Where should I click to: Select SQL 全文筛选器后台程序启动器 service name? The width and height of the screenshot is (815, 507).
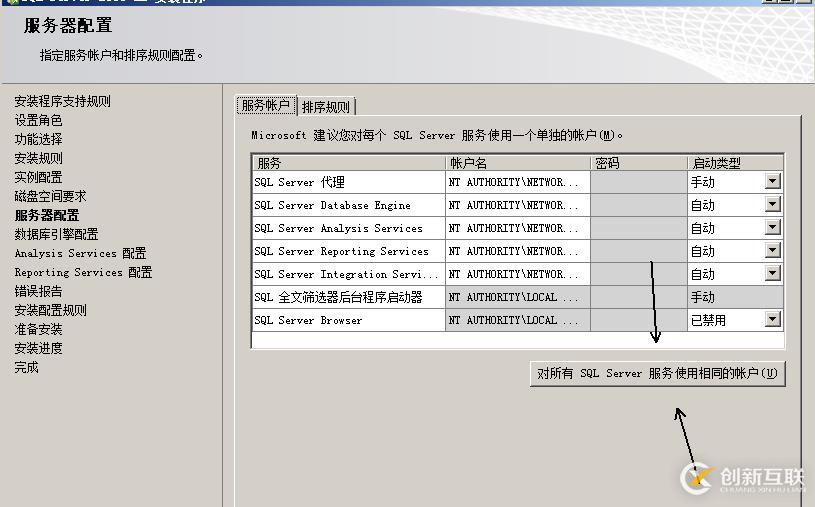(x=348, y=297)
